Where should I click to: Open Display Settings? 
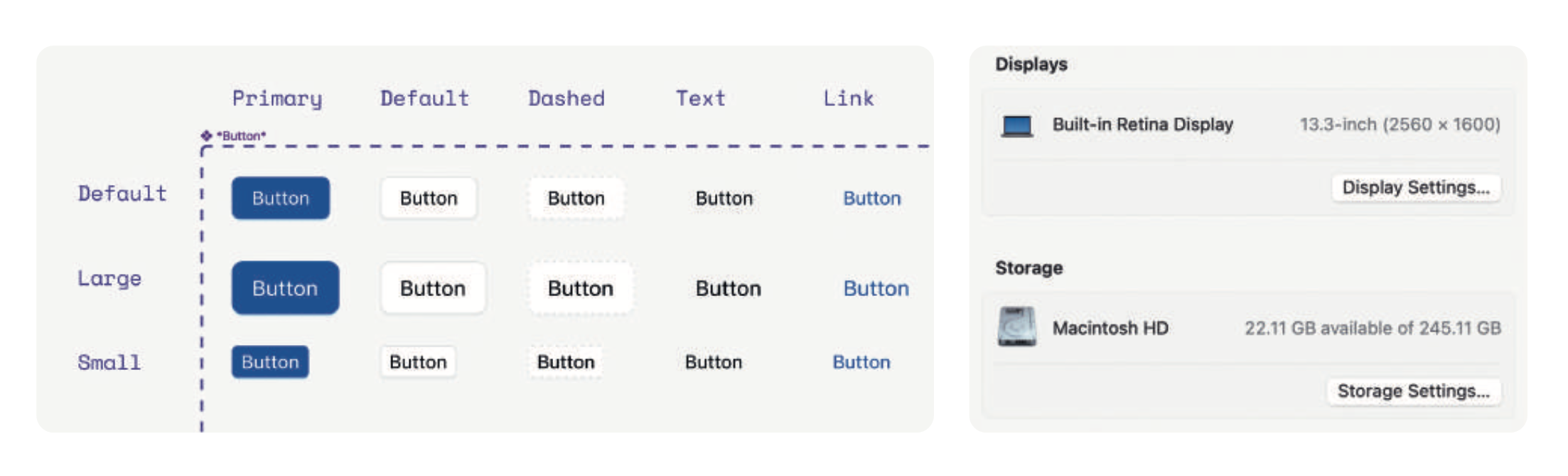(1415, 188)
